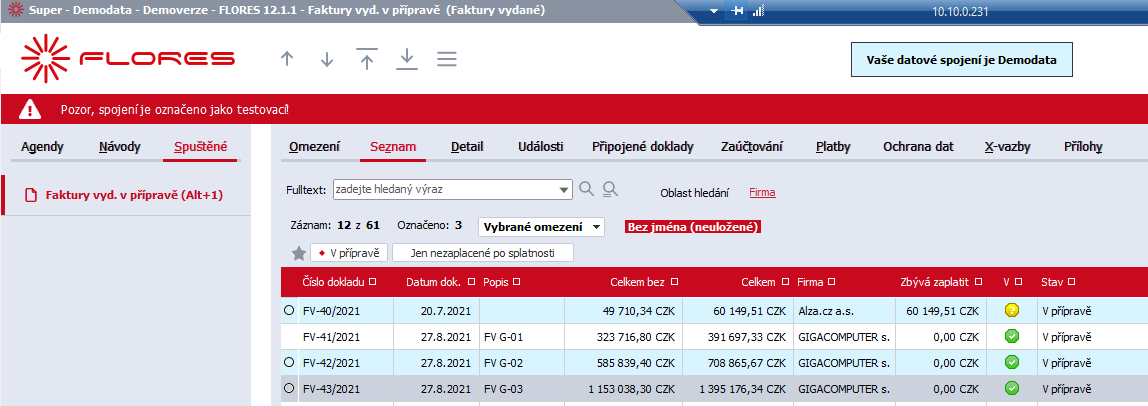This screenshot has width=1148, height=406.
Task: Open Číslo dokladu column header filter box
Action: 373,282
